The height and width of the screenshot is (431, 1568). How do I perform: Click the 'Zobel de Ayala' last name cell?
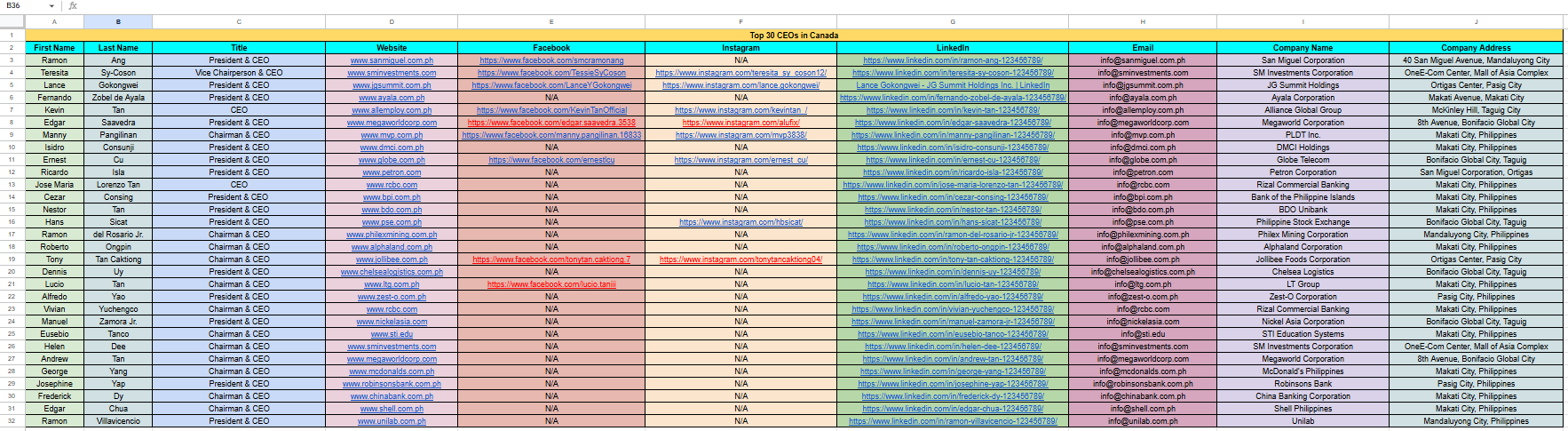(118, 98)
